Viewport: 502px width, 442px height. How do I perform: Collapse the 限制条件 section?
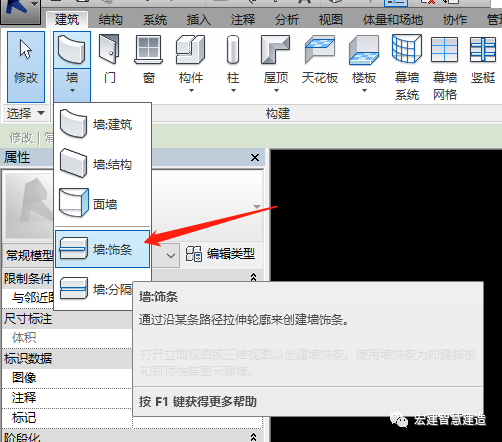[x=253, y=277]
